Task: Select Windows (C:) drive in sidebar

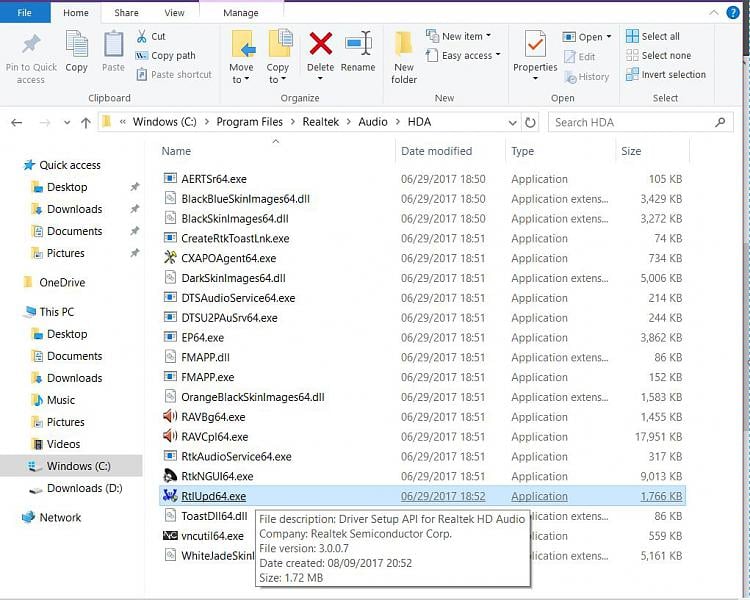Action: (x=71, y=466)
